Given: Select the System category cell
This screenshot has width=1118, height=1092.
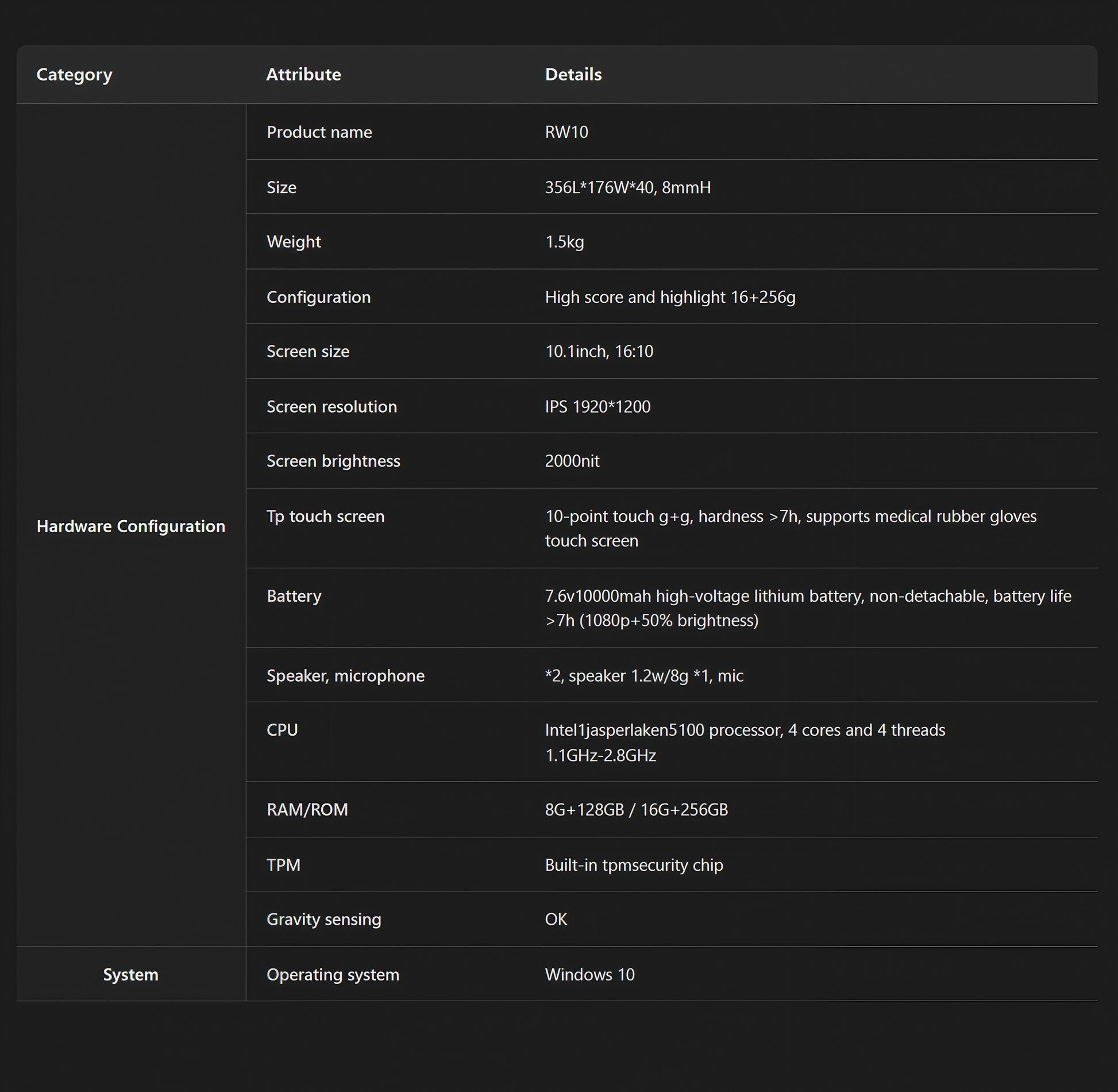Looking at the screenshot, I should (131, 974).
